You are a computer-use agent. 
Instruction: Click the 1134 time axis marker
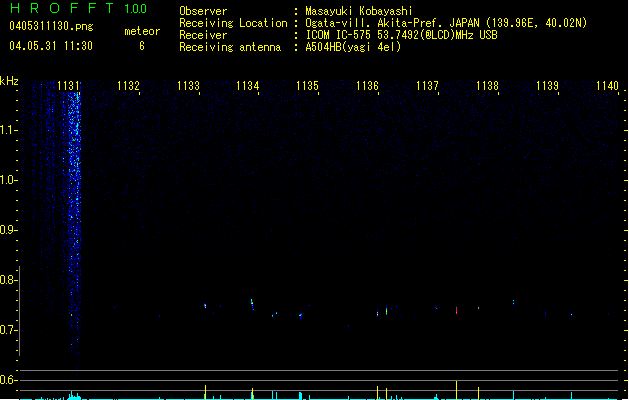coord(248,86)
